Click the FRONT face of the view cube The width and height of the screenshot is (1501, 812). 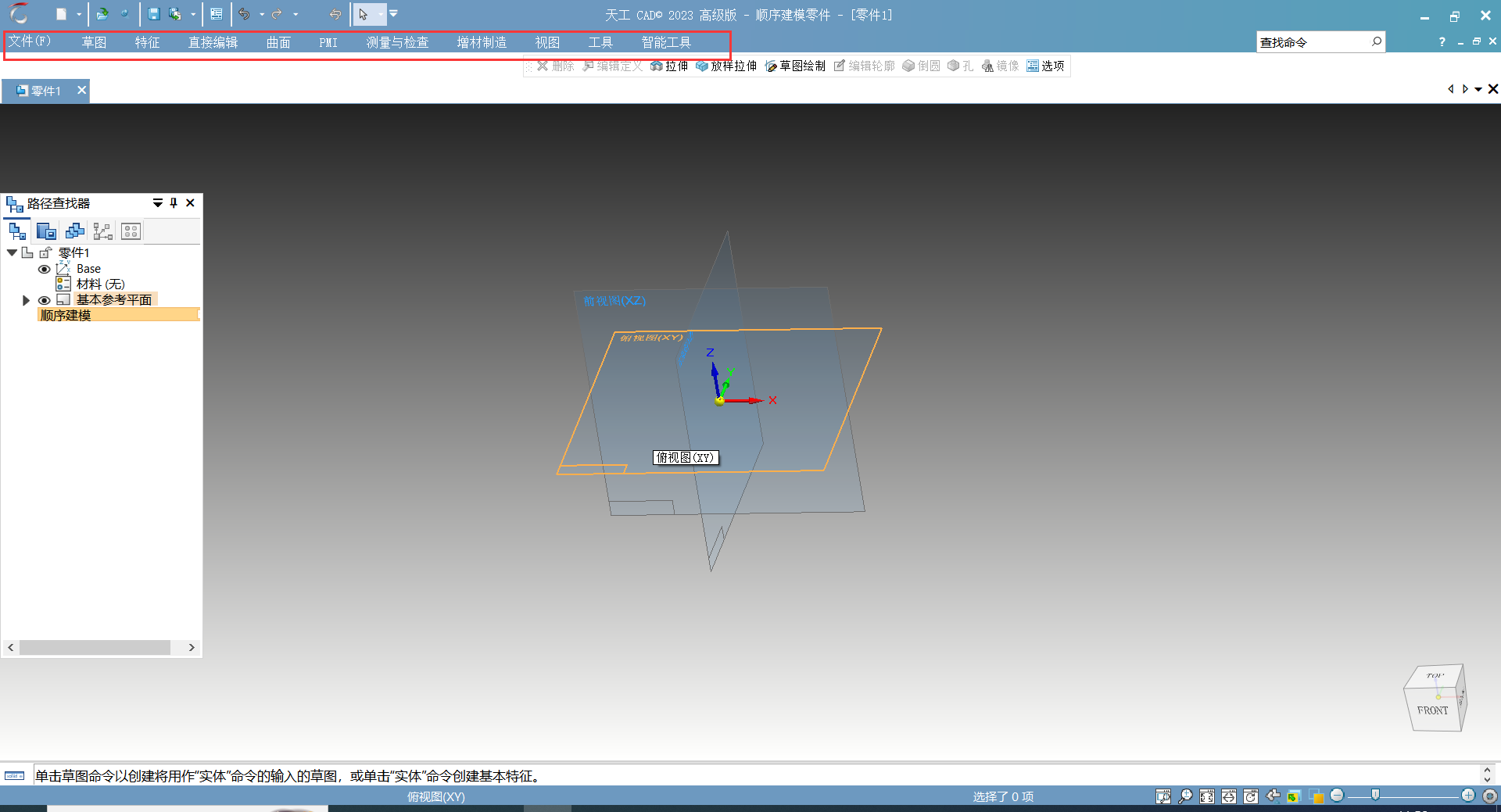coord(1432,710)
